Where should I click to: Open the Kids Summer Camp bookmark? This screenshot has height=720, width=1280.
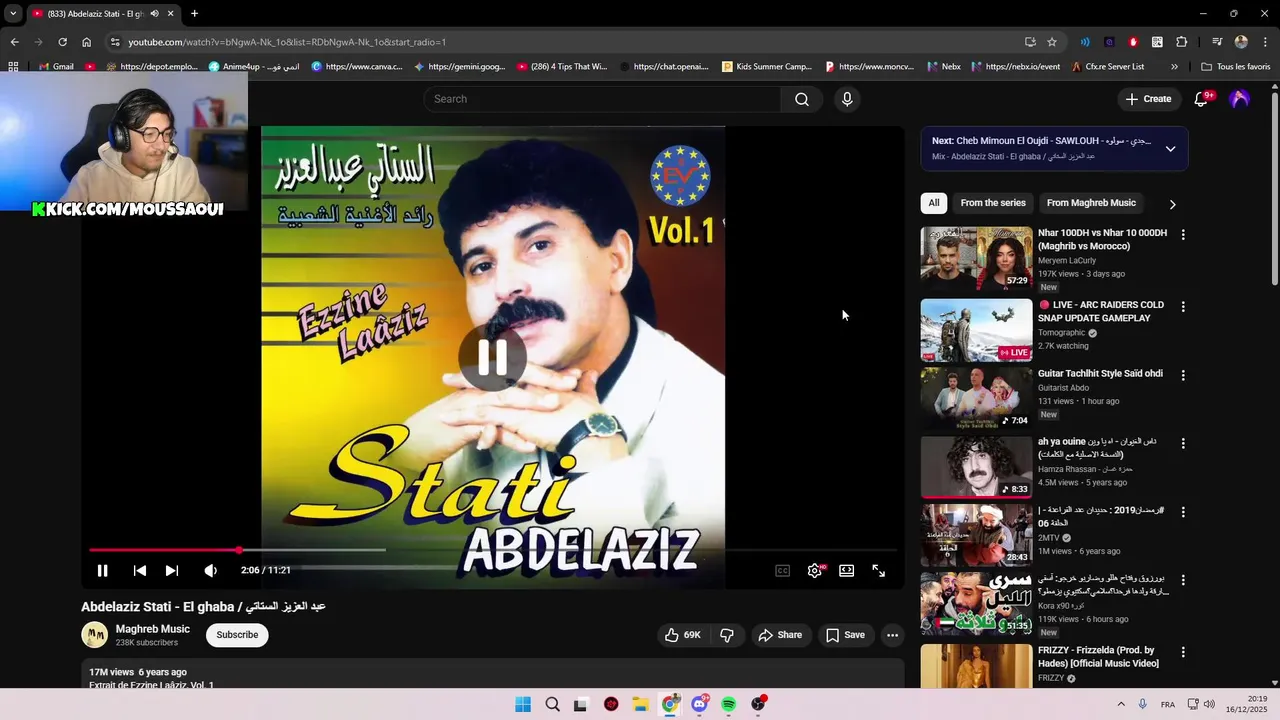pyautogui.click(x=766, y=67)
